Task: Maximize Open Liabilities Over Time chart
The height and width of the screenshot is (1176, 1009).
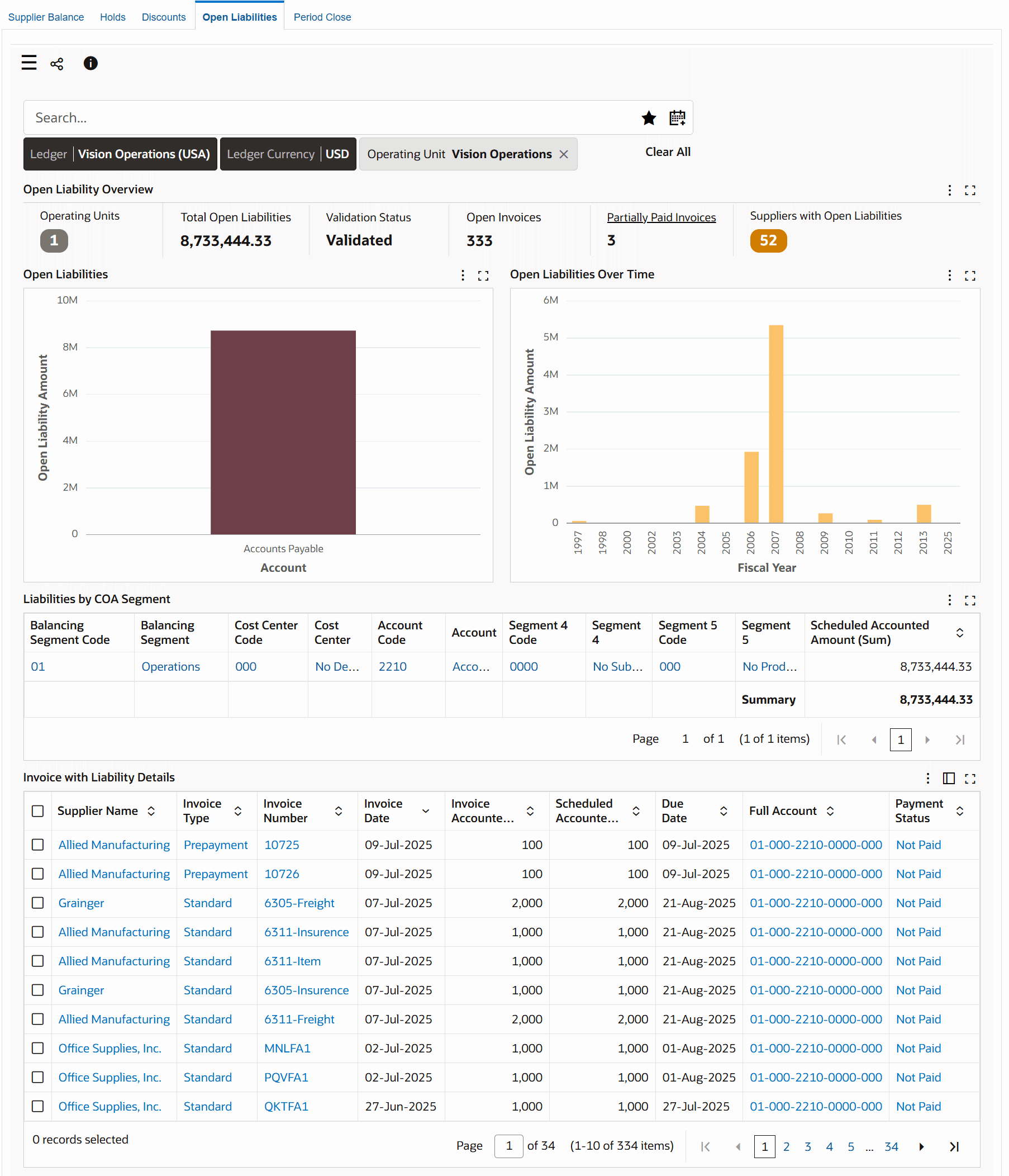Action: (x=970, y=275)
